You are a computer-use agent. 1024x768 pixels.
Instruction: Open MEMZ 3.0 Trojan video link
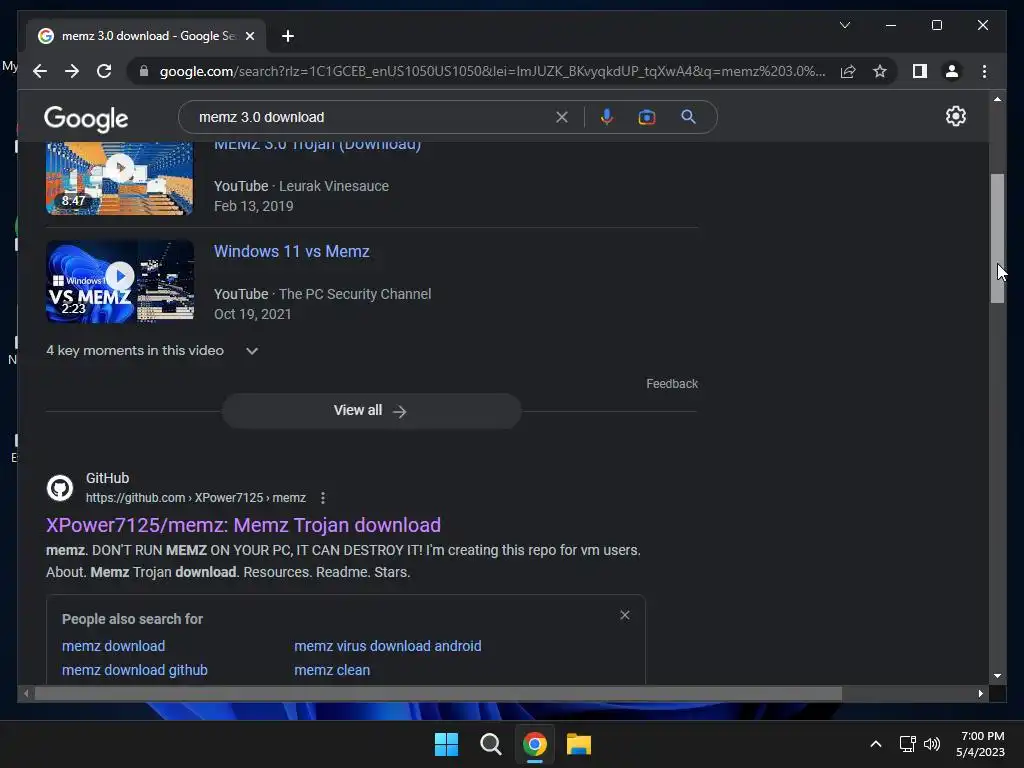[317, 145]
